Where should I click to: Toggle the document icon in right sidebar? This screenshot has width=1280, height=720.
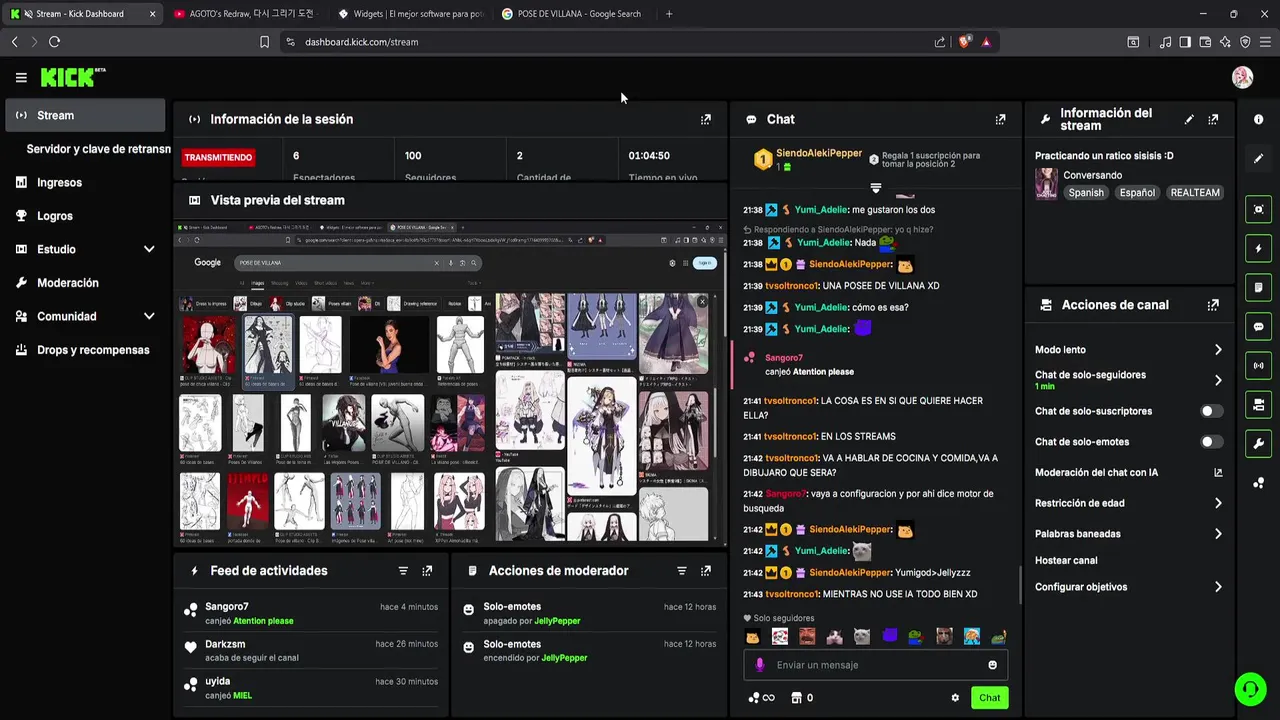[1258, 287]
